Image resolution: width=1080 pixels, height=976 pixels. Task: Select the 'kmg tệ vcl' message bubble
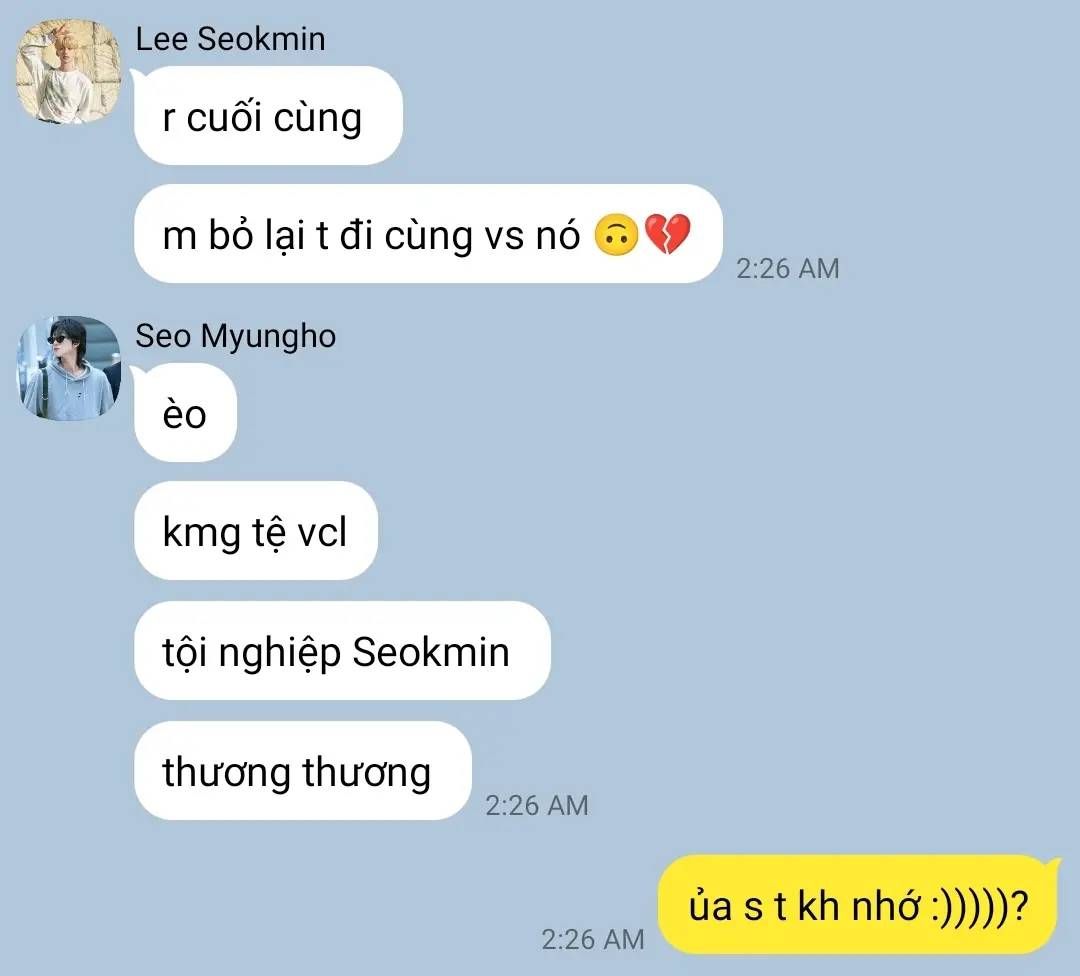click(255, 531)
